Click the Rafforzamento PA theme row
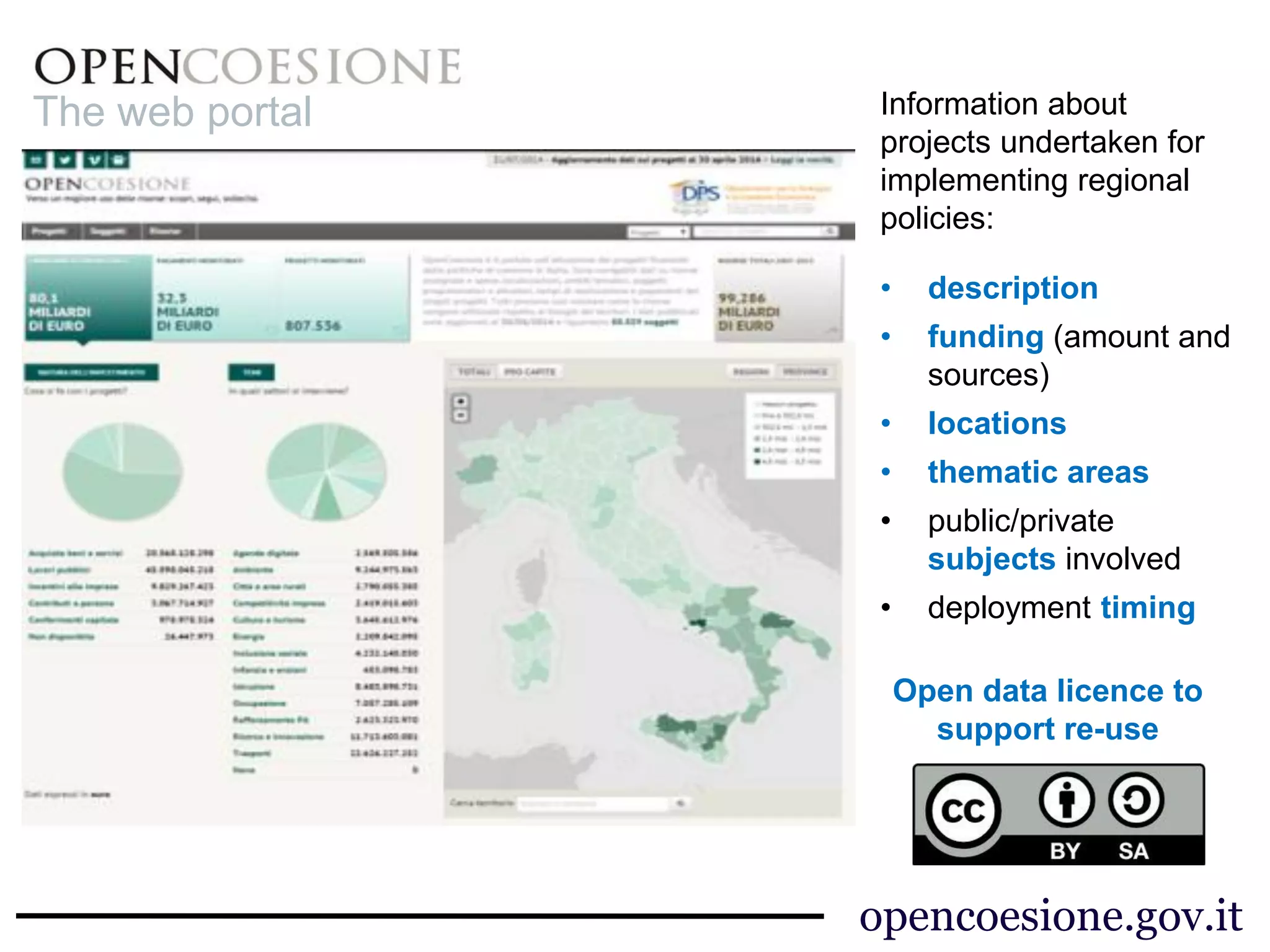Image resolution: width=1270 pixels, height=952 pixels. pos(326,720)
